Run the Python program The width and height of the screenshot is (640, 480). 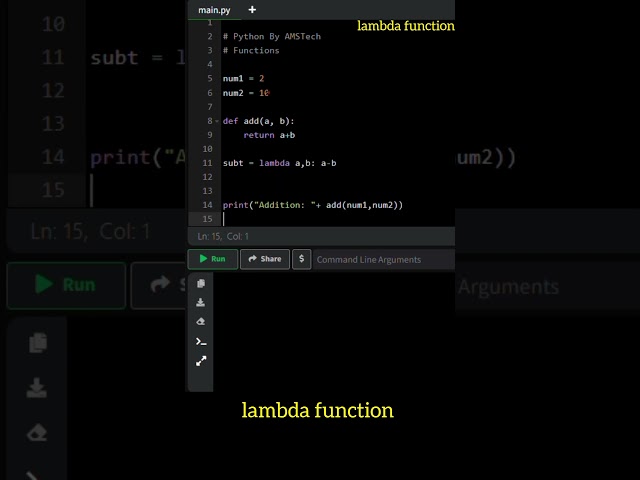[213, 259]
